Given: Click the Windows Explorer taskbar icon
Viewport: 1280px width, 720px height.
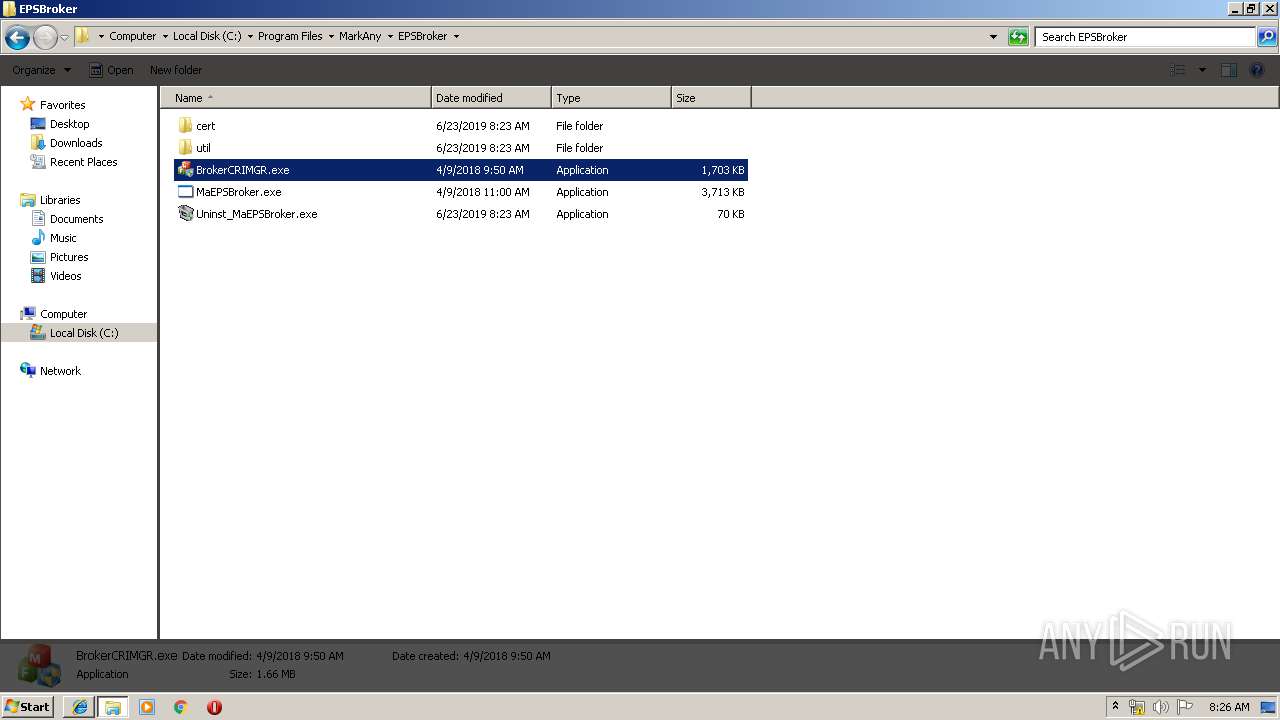Looking at the screenshot, I should point(113,707).
